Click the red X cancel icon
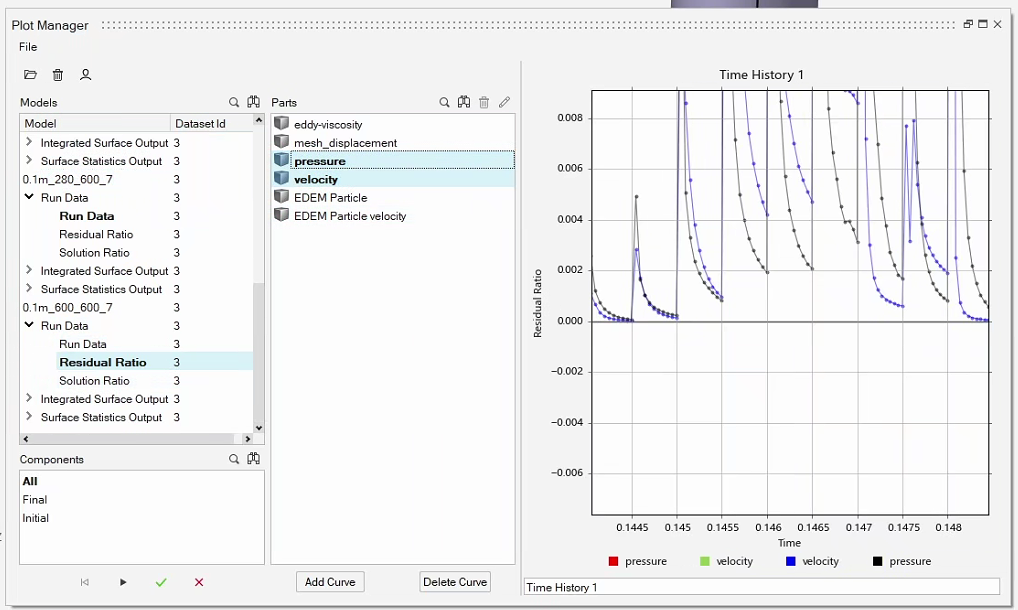This screenshot has width=1018, height=610. pos(199,582)
